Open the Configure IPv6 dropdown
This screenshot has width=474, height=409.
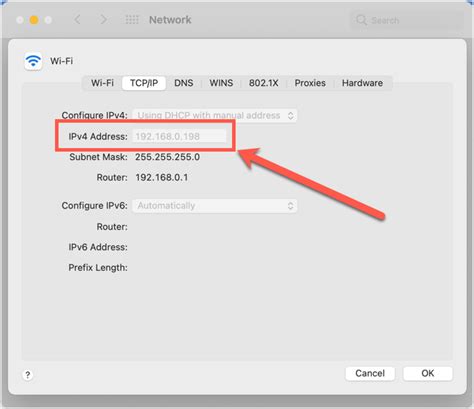click(215, 206)
